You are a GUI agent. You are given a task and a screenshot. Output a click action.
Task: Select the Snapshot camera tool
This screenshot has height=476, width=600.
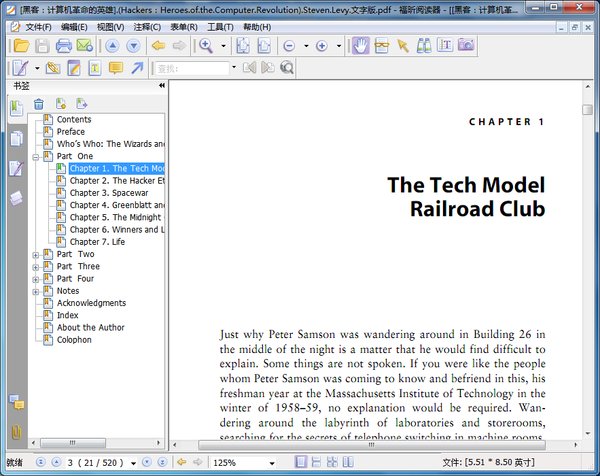coord(467,46)
